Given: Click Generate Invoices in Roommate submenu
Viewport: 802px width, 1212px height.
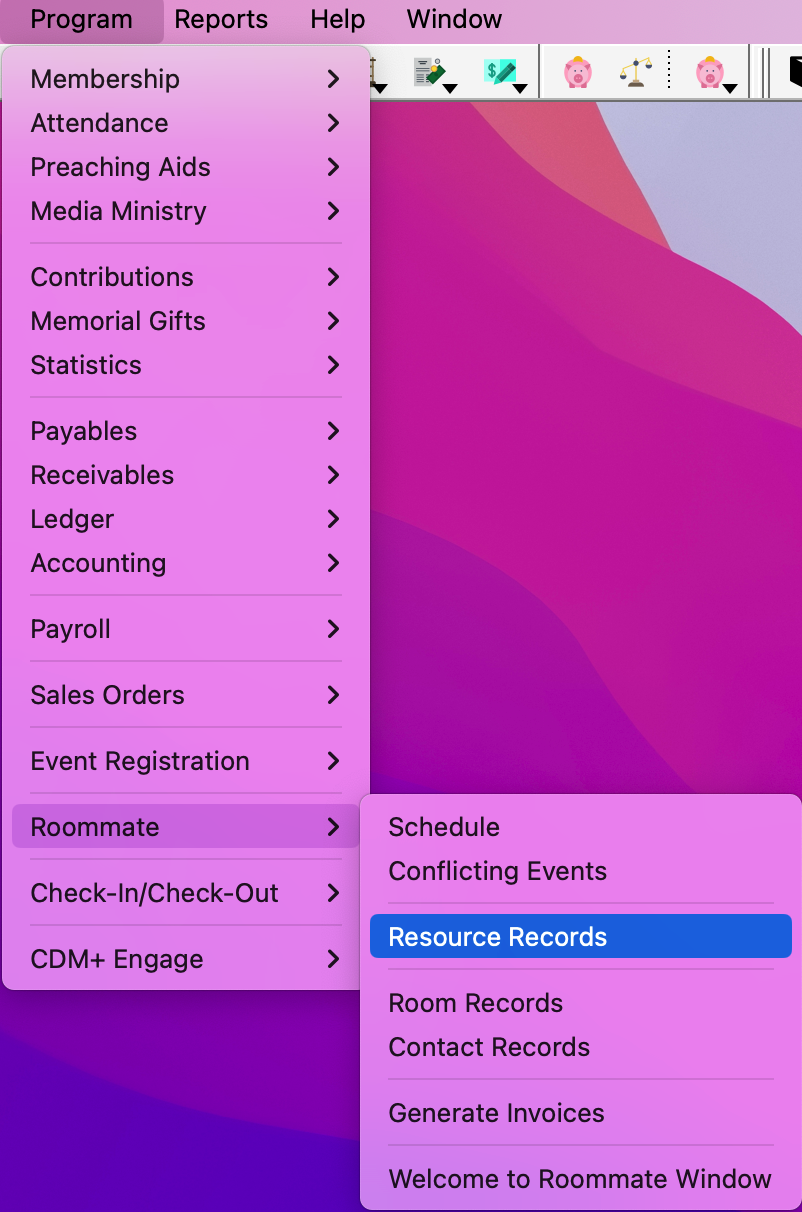Looking at the screenshot, I should click(496, 1113).
